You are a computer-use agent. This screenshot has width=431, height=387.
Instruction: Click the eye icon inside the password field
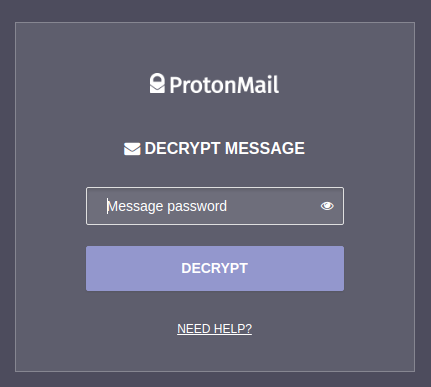[x=327, y=206]
